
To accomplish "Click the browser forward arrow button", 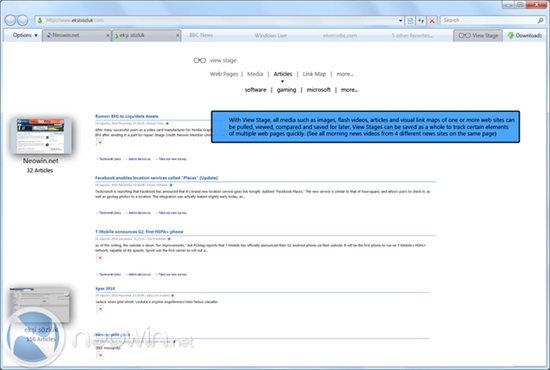I will (x=22, y=20).
